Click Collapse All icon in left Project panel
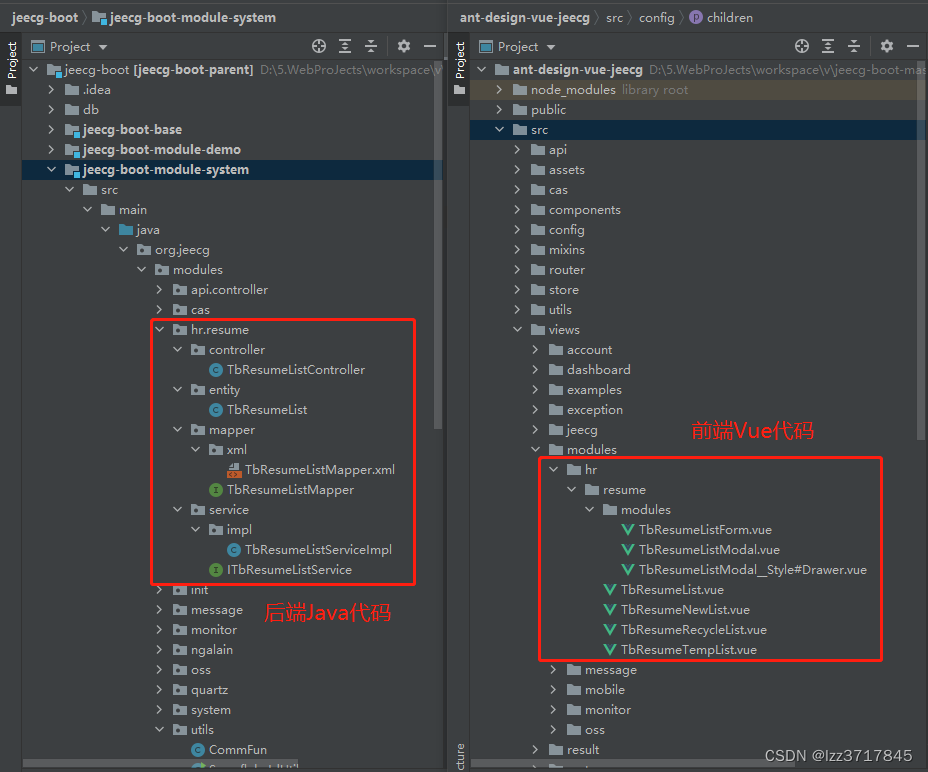928x772 pixels. point(371,46)
